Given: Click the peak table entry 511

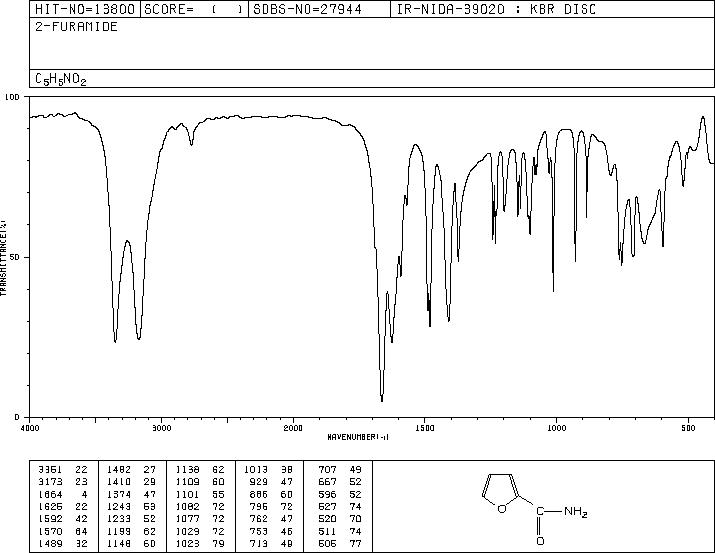Looking at the screenshot, I should 327,531.
